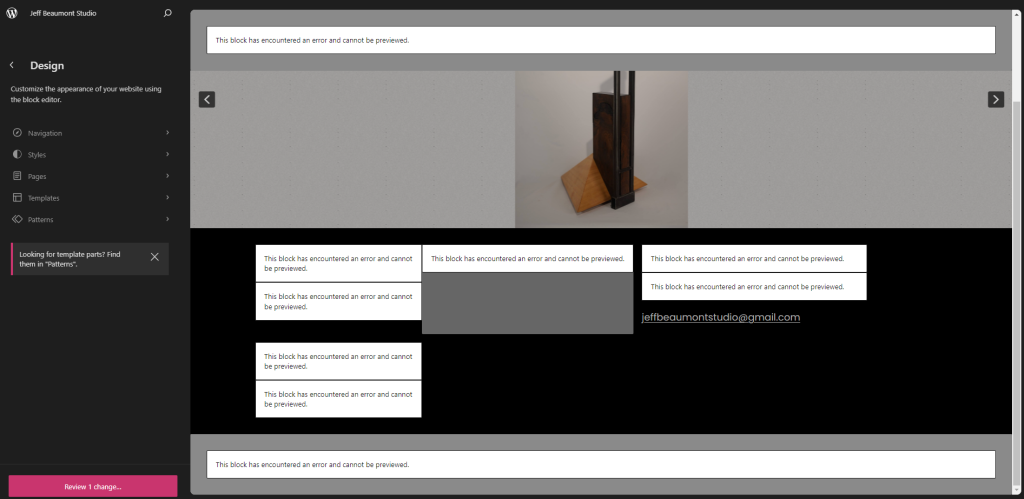Click the Styles half-circle icon
The width and height of the screenshot is (1024, 499).
(17, 155)
